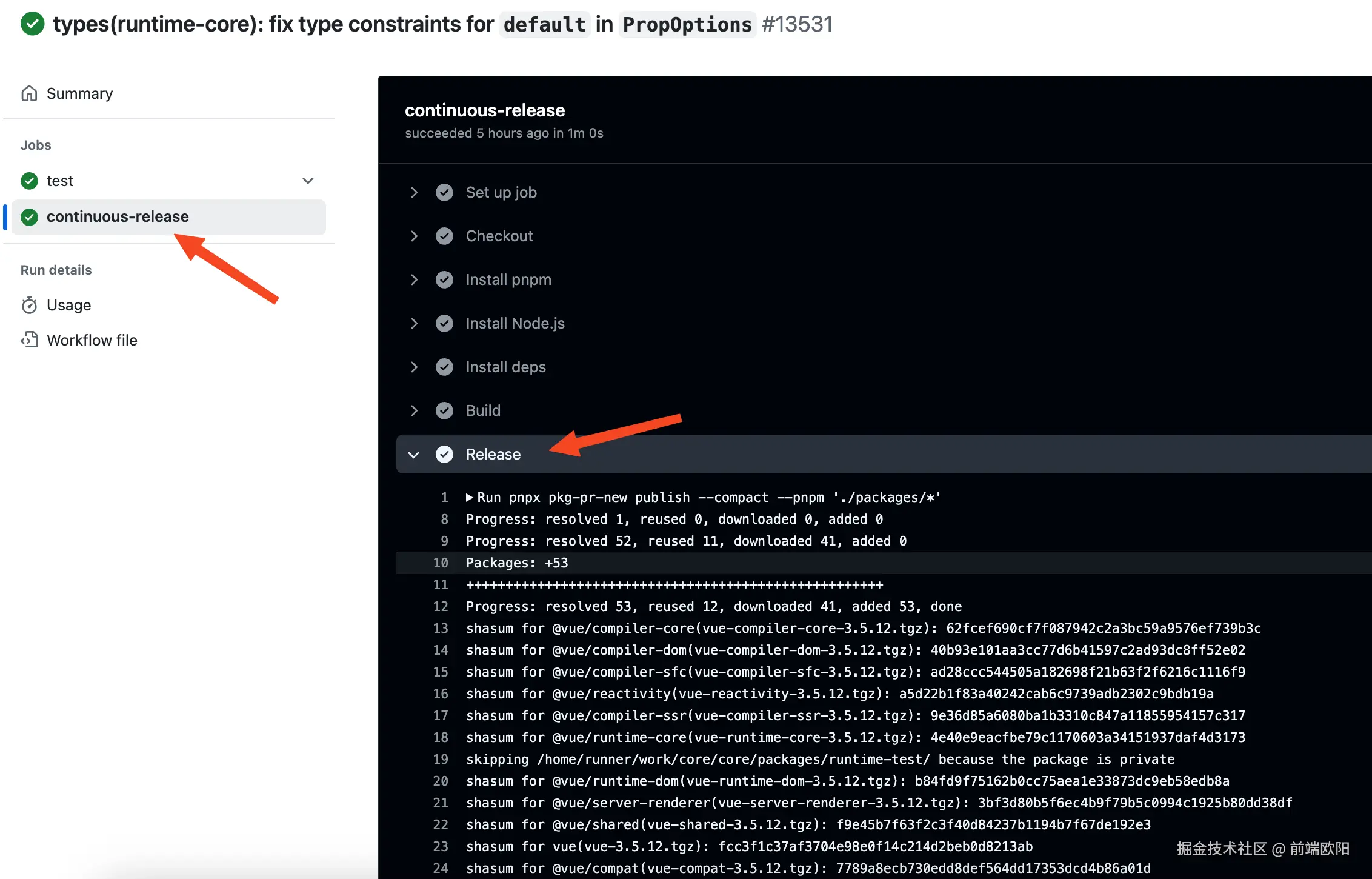
Task: Expand the Install pnpm step chevron
Action: [x=414, y=279]
